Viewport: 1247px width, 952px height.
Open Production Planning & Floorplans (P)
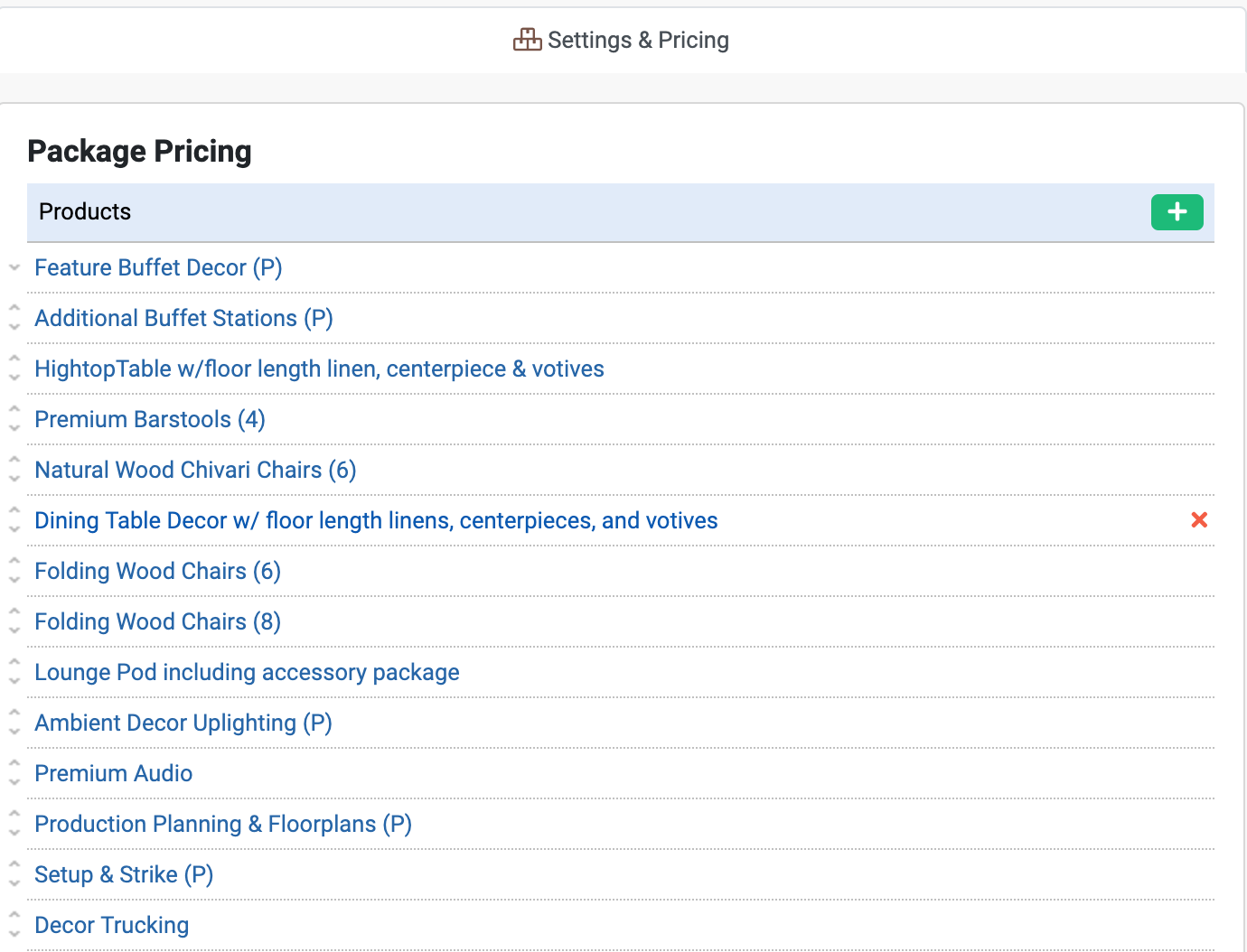[223, 825]
